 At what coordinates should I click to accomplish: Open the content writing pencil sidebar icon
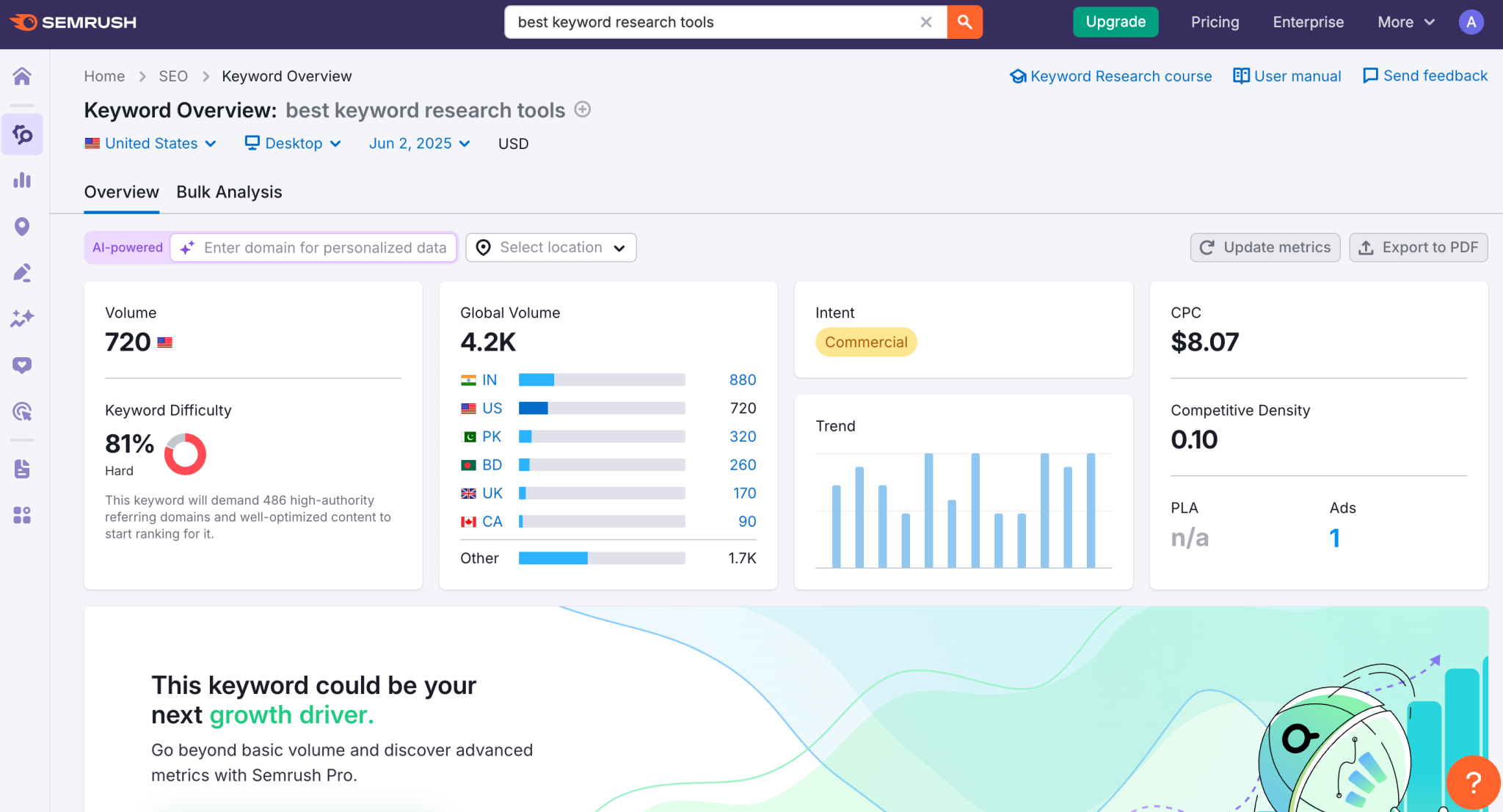point(22,272)
